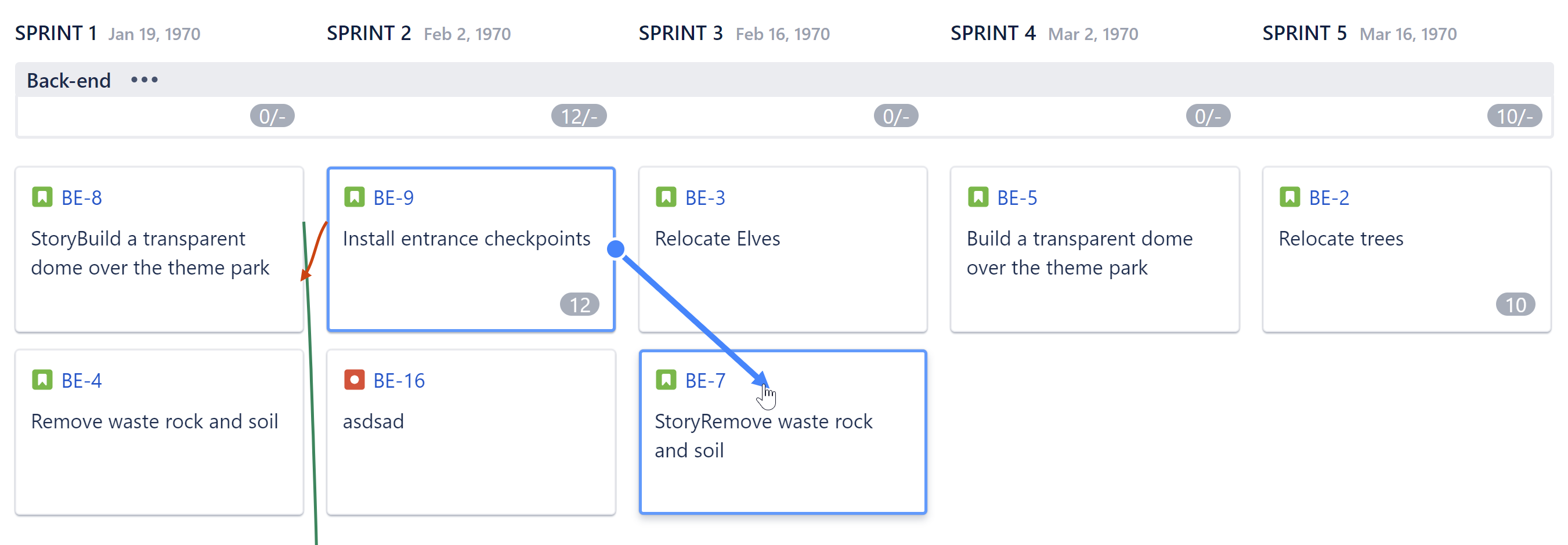Click the Back-end team row header
1568x545 pixels.
[68, 80]
